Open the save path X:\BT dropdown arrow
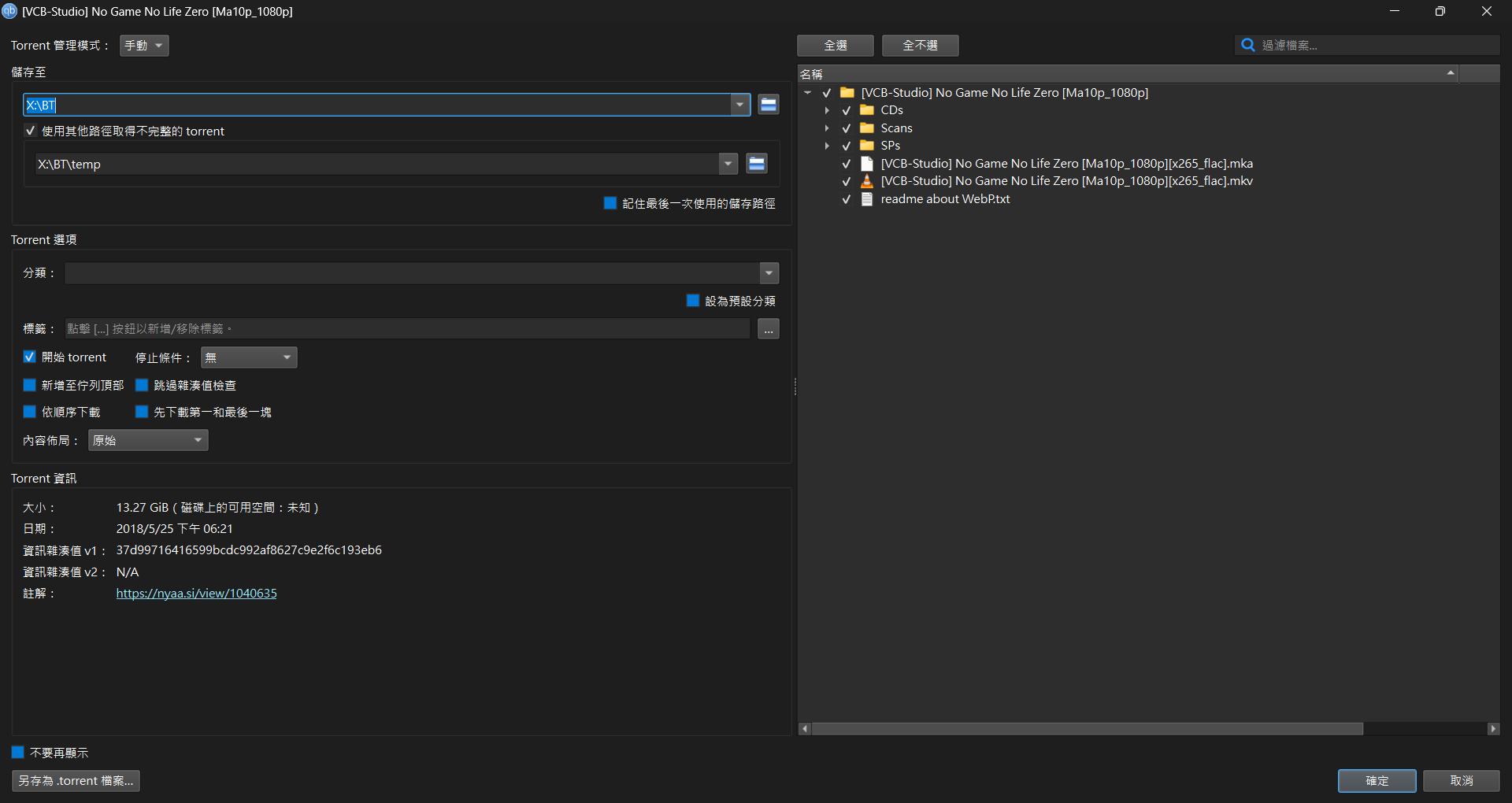Screen dimensions: 1512x803 click(740, 105)
